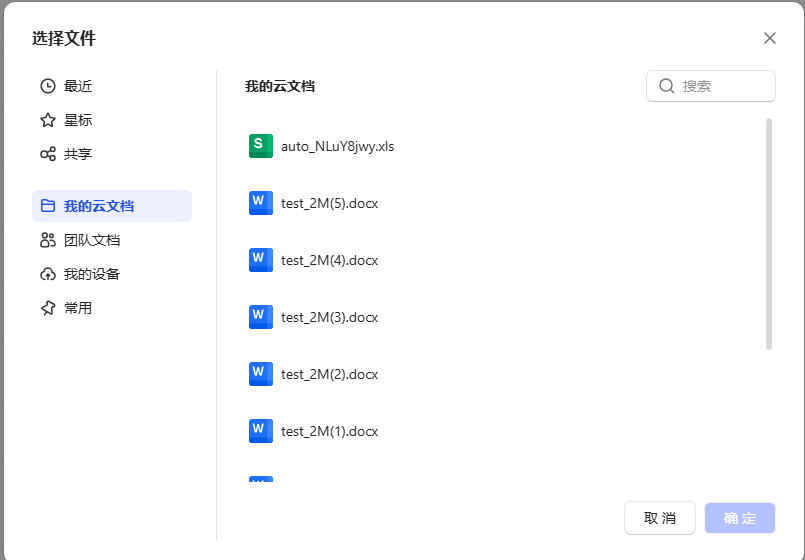This screenshot has height=560, width=805.
Task: Click the share icon beside 共享
Action: point(48,154)
